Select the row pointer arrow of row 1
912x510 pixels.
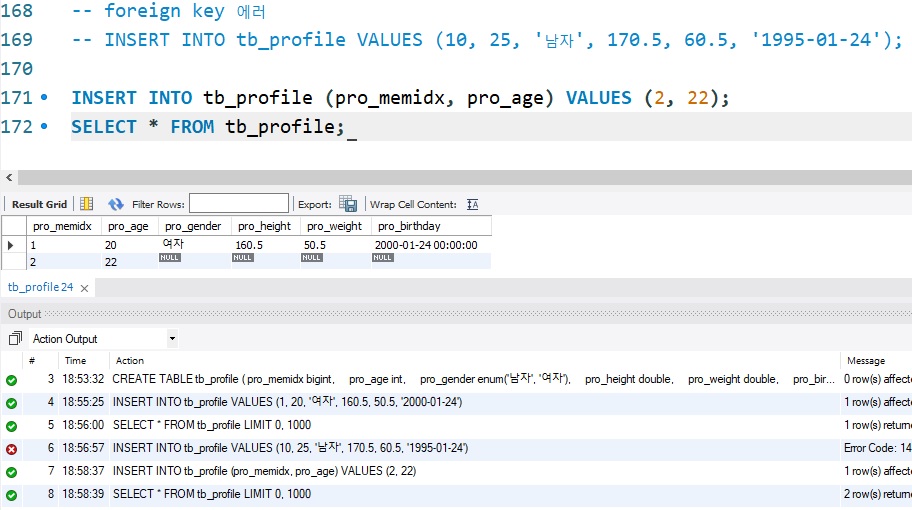point(10,245)
